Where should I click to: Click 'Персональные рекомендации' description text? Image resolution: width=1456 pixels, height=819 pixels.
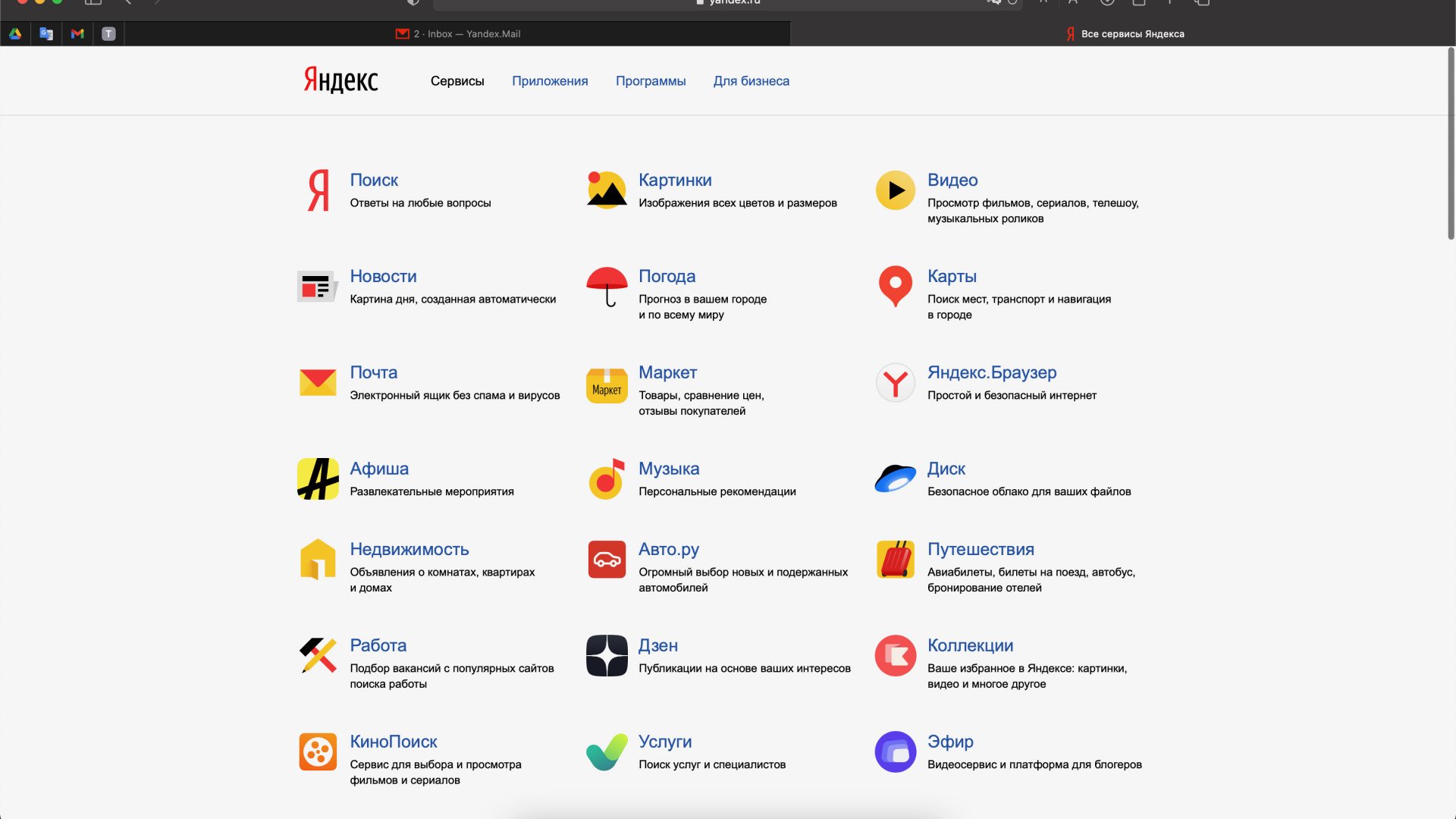click(x=717, y=491)
